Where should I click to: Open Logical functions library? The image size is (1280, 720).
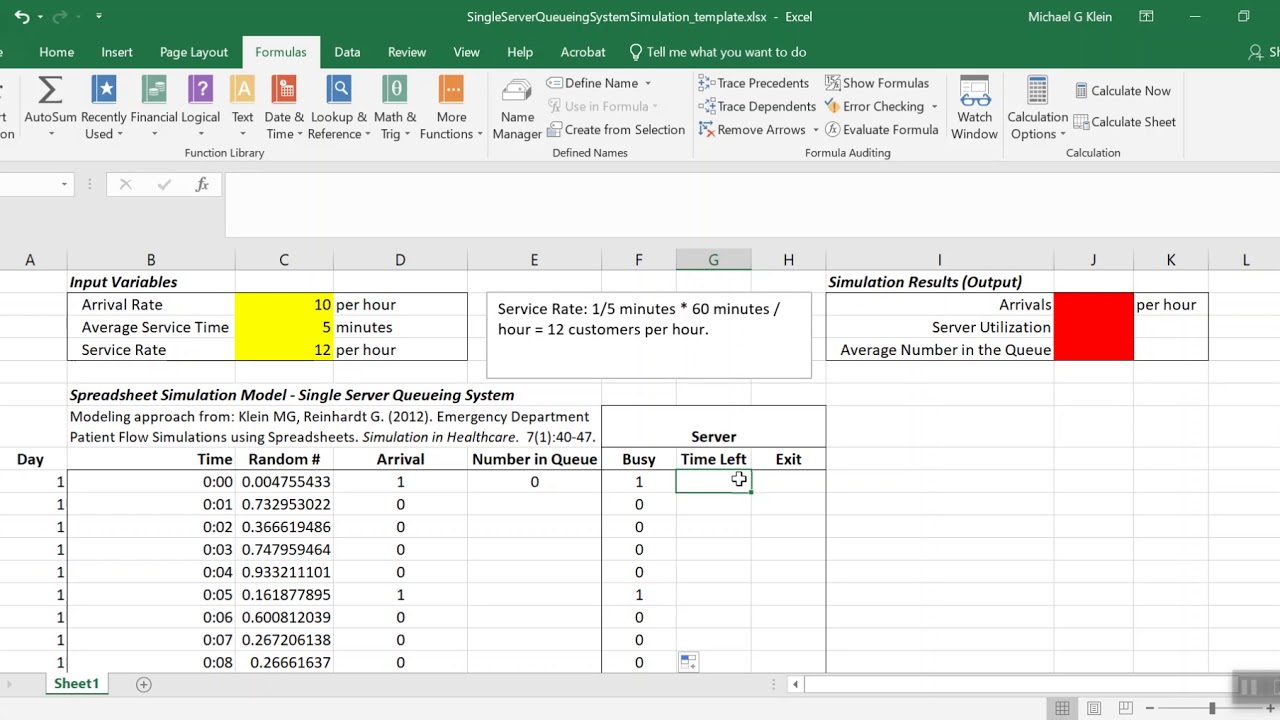(x=201, y=108)
